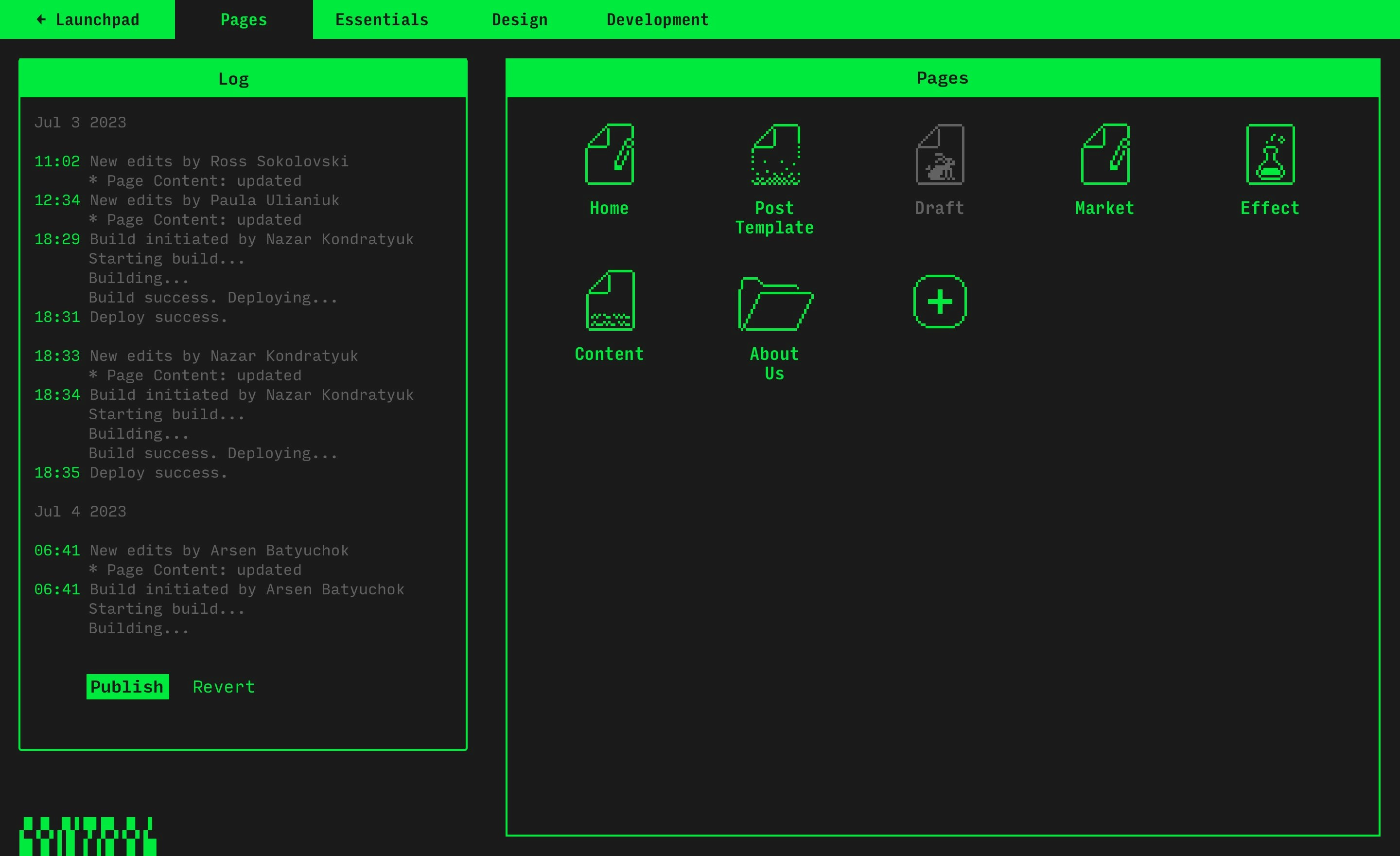Image resolution: width=1400 pixels, height=856 pixels.
Task: Select the 11:02 edit by Ross Sokolovski
Action: tap(192, 161)
